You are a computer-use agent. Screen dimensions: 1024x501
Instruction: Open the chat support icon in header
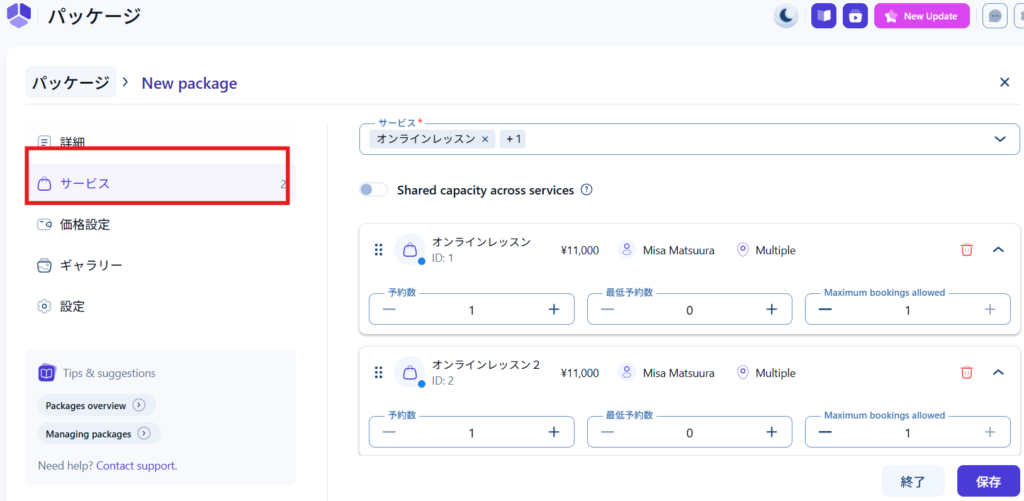coord(994,16)
